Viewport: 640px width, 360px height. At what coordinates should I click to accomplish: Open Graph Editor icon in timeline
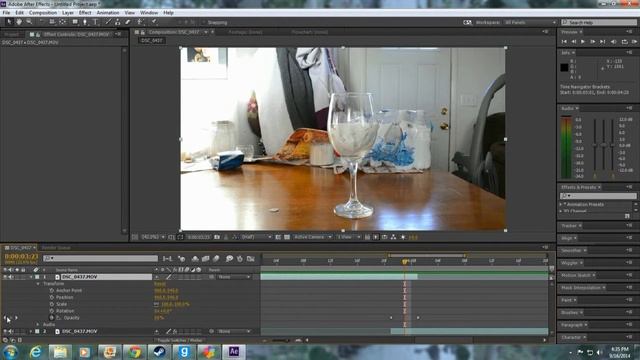(x=251, y=259)
